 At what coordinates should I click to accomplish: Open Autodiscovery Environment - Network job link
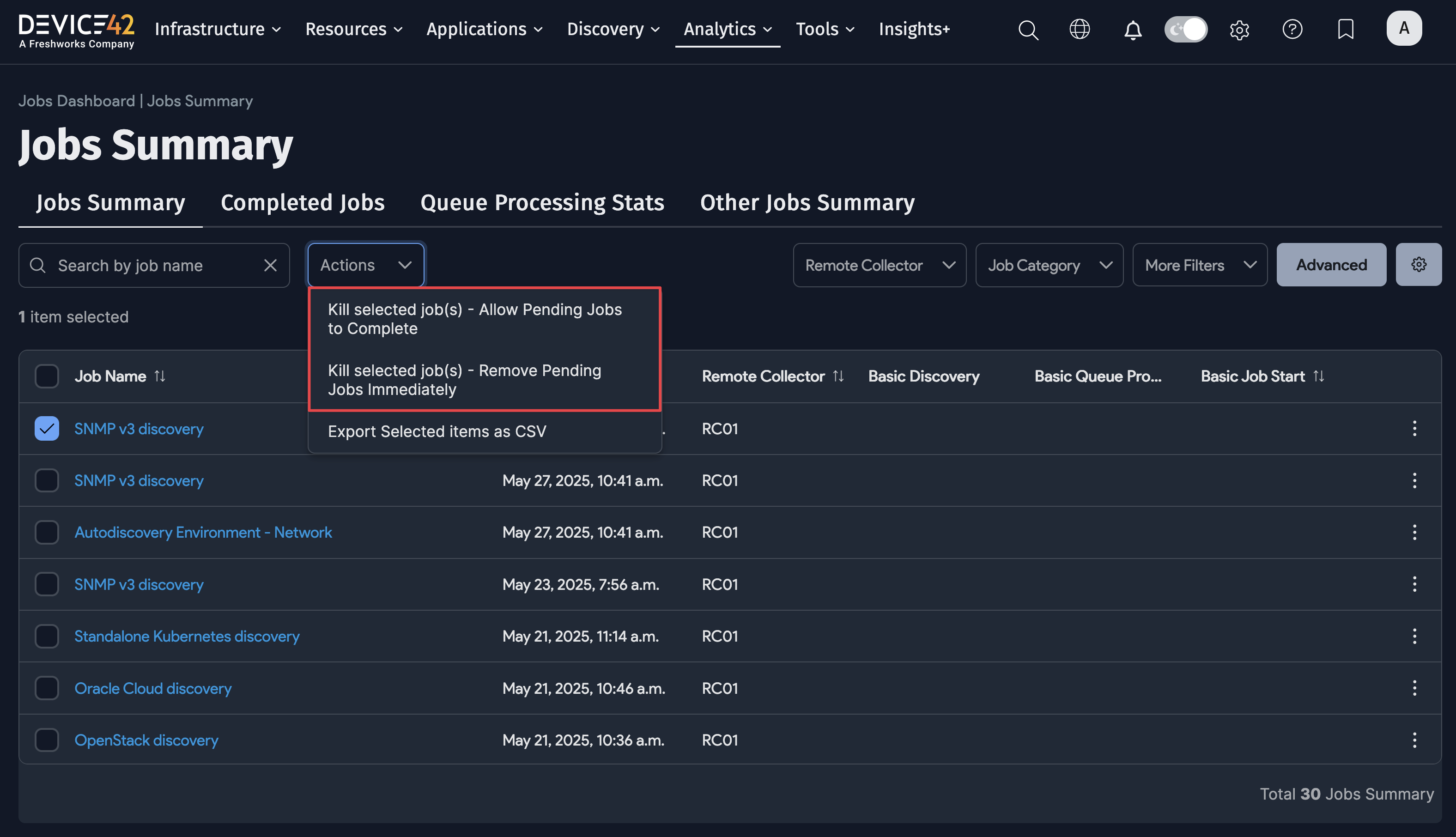coord(203,532)
